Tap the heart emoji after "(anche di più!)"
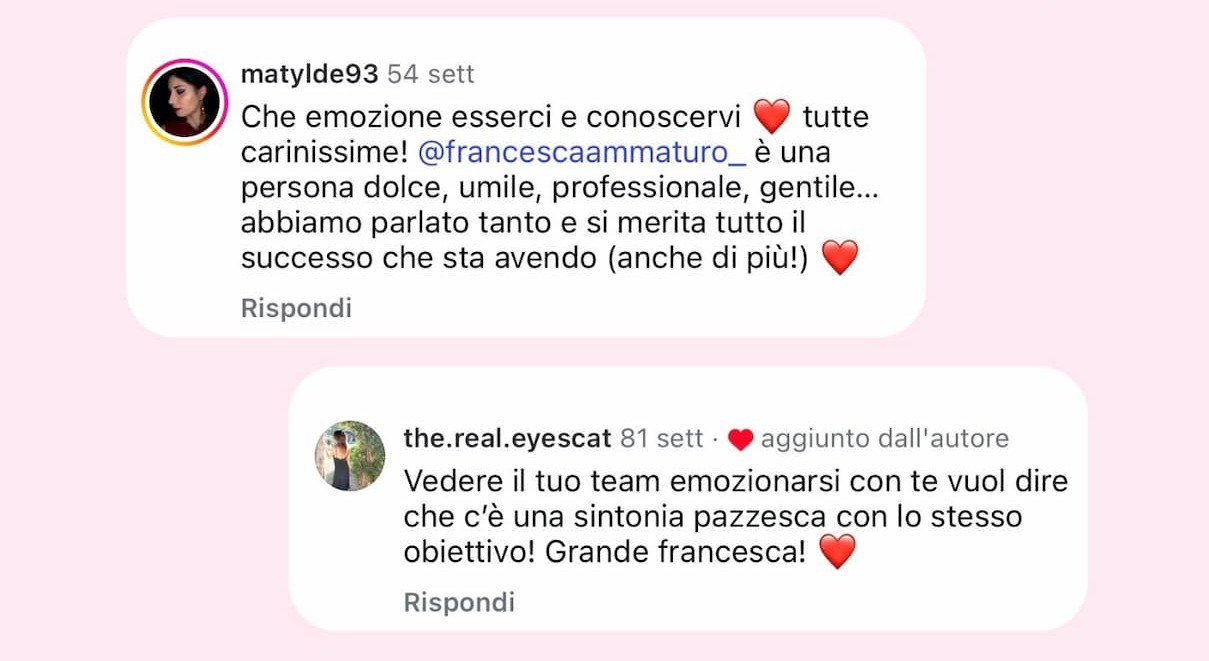 click(839, 259)
